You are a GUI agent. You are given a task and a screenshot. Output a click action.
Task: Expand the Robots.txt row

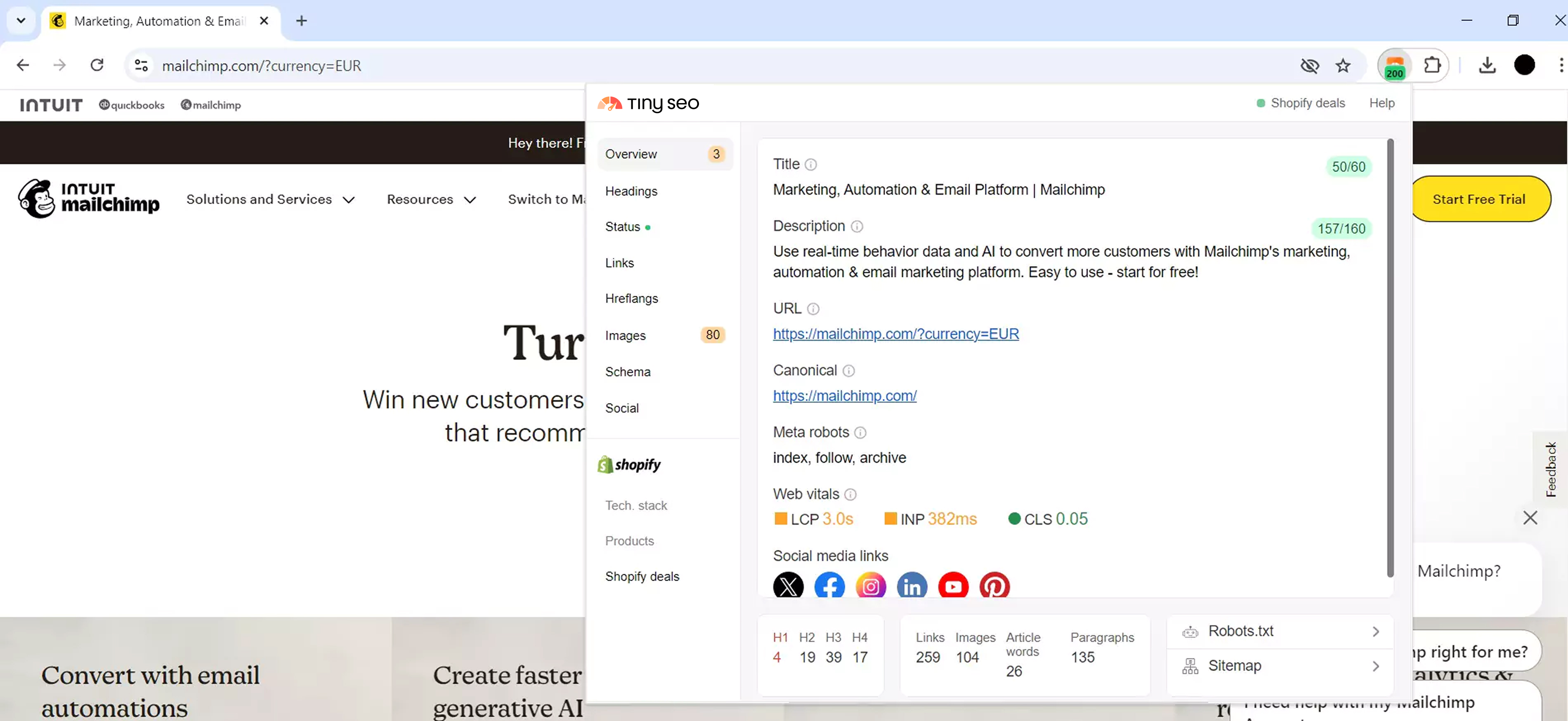[x=1280, y=631]
